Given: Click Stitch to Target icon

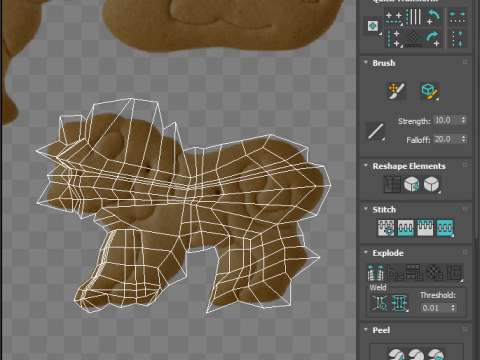Looking at the screenshot, I should tap(386, 228).
